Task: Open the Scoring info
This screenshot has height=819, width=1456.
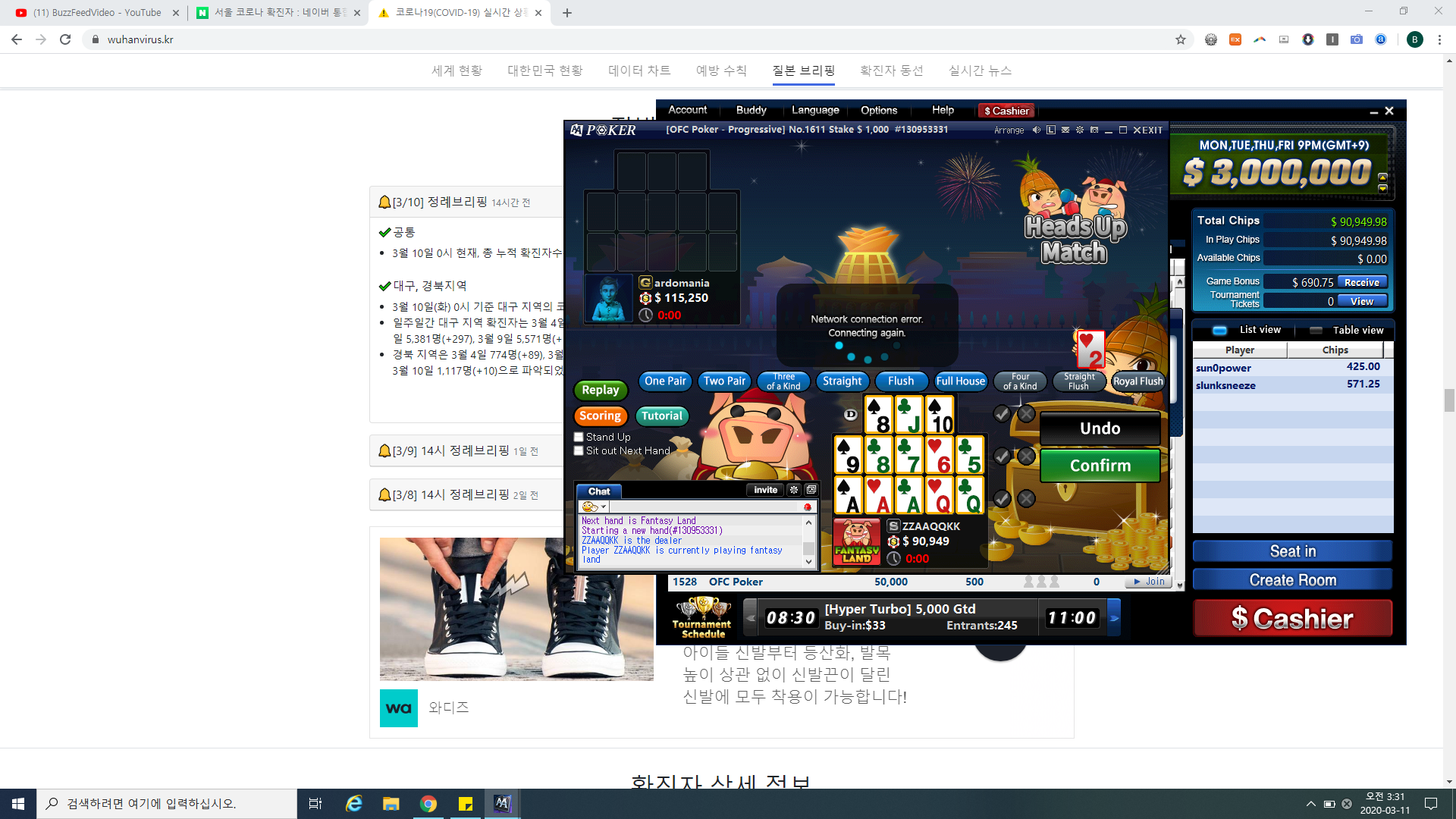Action: point(600,416)
